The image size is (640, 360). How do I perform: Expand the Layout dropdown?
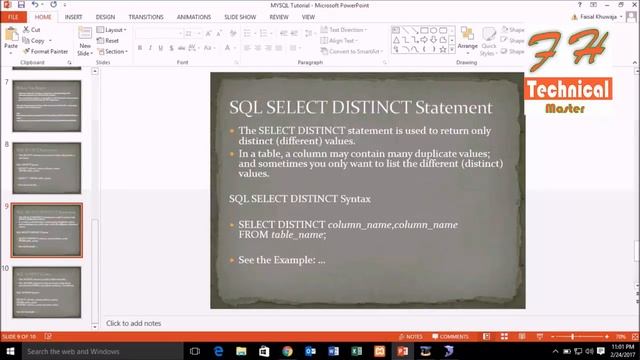[111, 30]
